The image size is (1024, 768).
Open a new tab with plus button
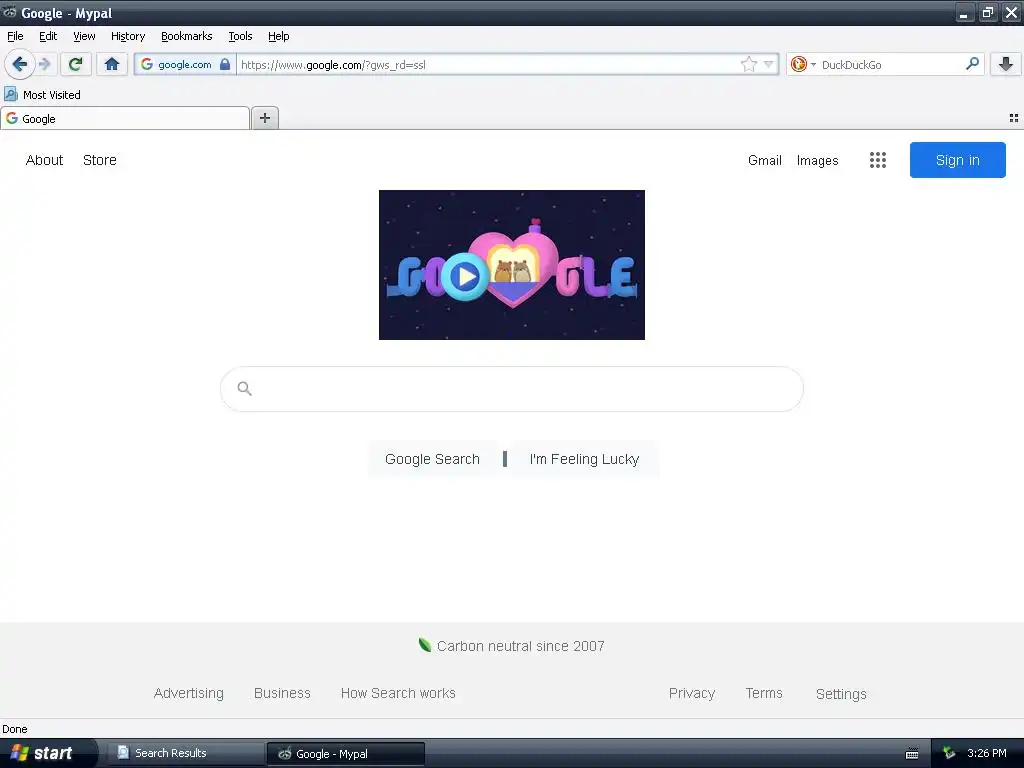[x=264, y=118]
